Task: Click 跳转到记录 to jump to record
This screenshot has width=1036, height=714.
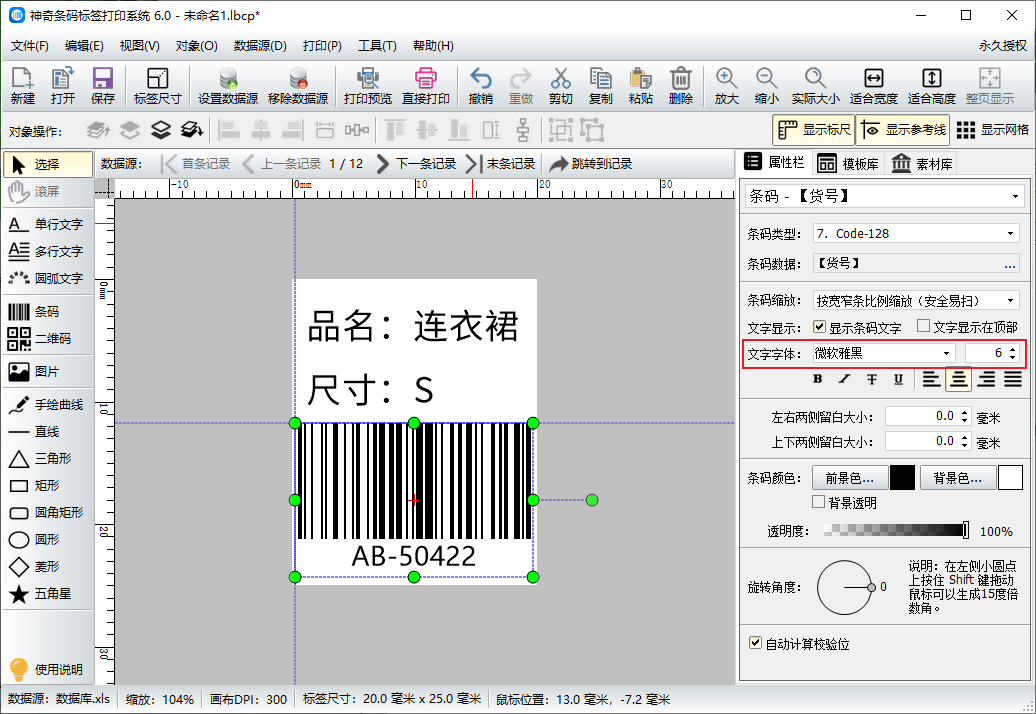Action: (591, 164)
